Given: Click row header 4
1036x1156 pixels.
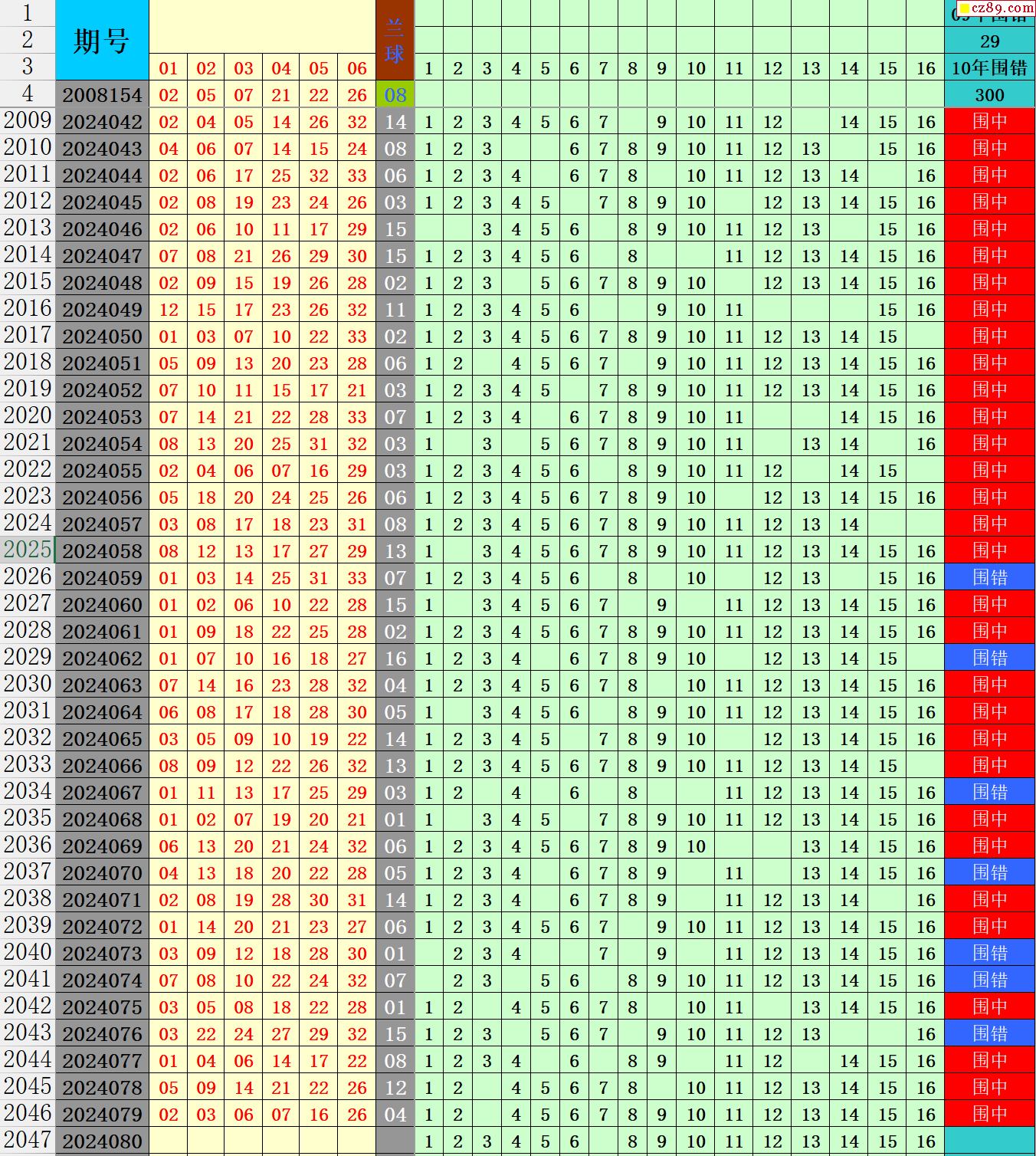Looking at the screenshot, I should click(x=28, y=94).
